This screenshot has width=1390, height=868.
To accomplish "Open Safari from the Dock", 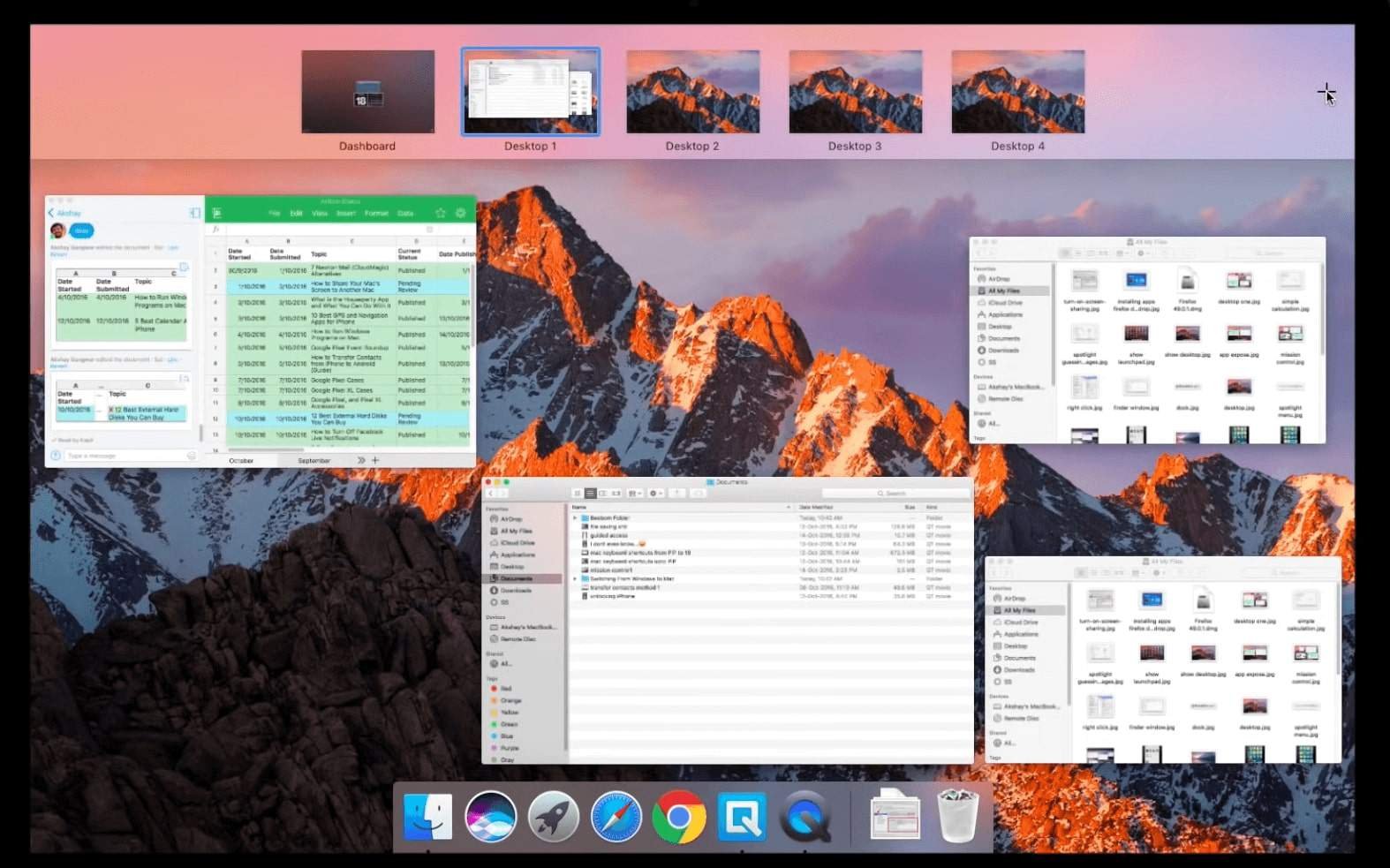I will click(x=616, y=816).
